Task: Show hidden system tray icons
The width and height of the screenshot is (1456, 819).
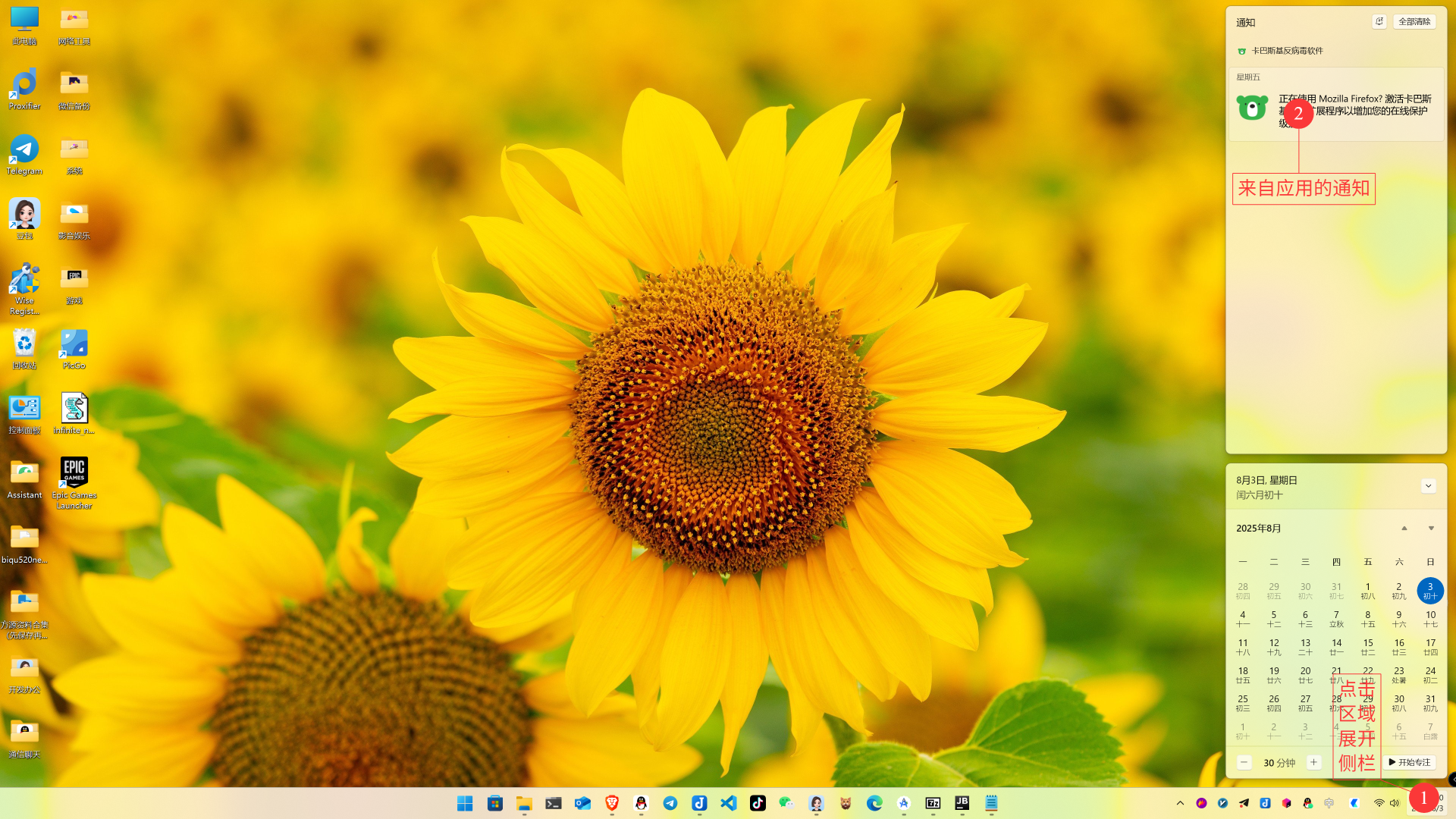Action: (x=1180, y=803)
